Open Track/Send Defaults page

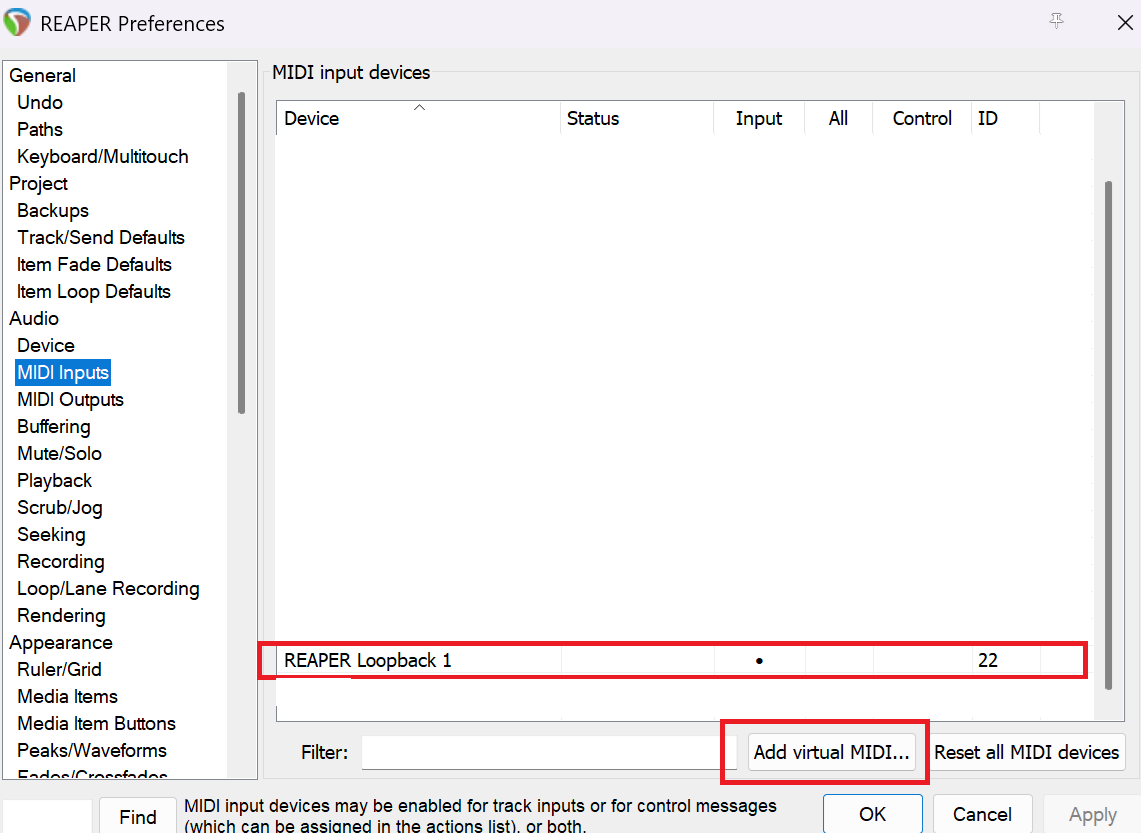(101, 237)
